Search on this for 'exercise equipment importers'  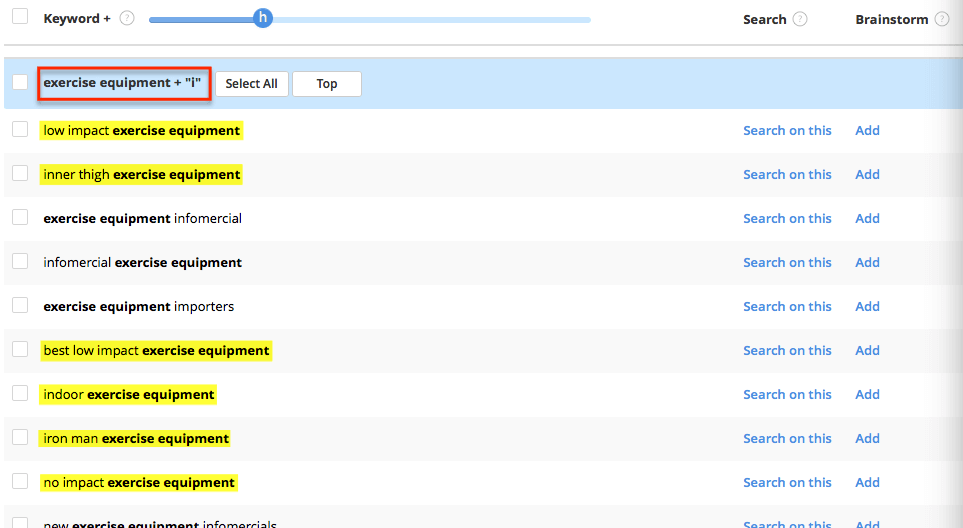(x=787, y=306)
